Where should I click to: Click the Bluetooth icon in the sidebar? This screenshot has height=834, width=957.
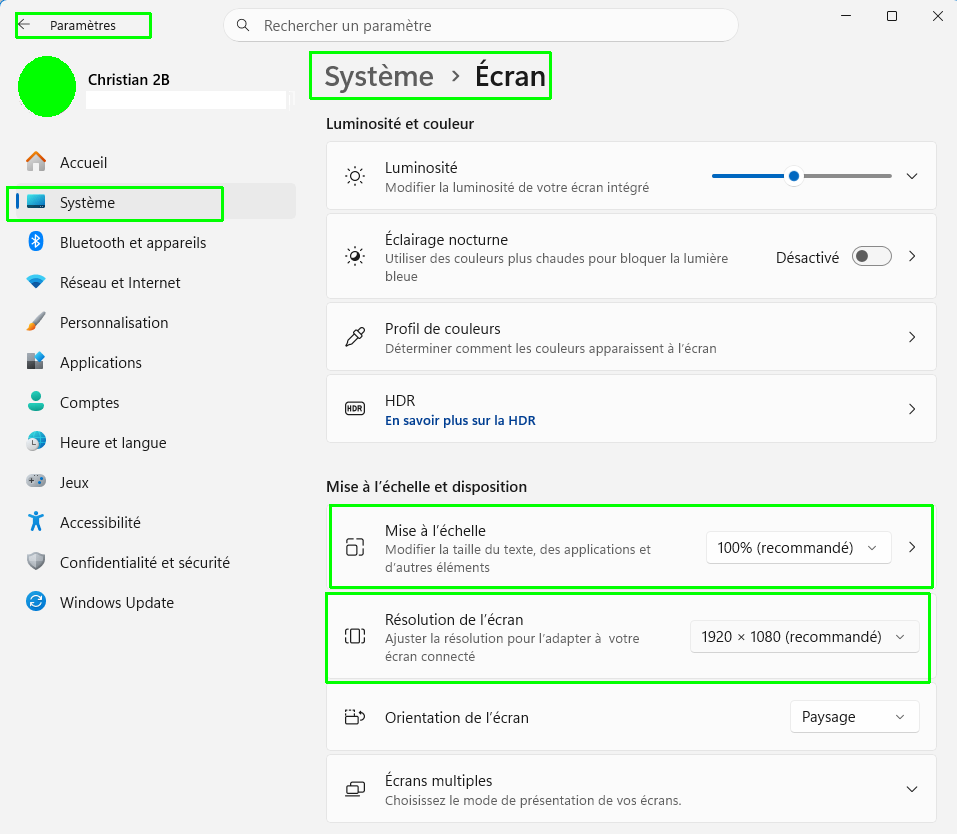pyautogui.click(x=36, y=242)
